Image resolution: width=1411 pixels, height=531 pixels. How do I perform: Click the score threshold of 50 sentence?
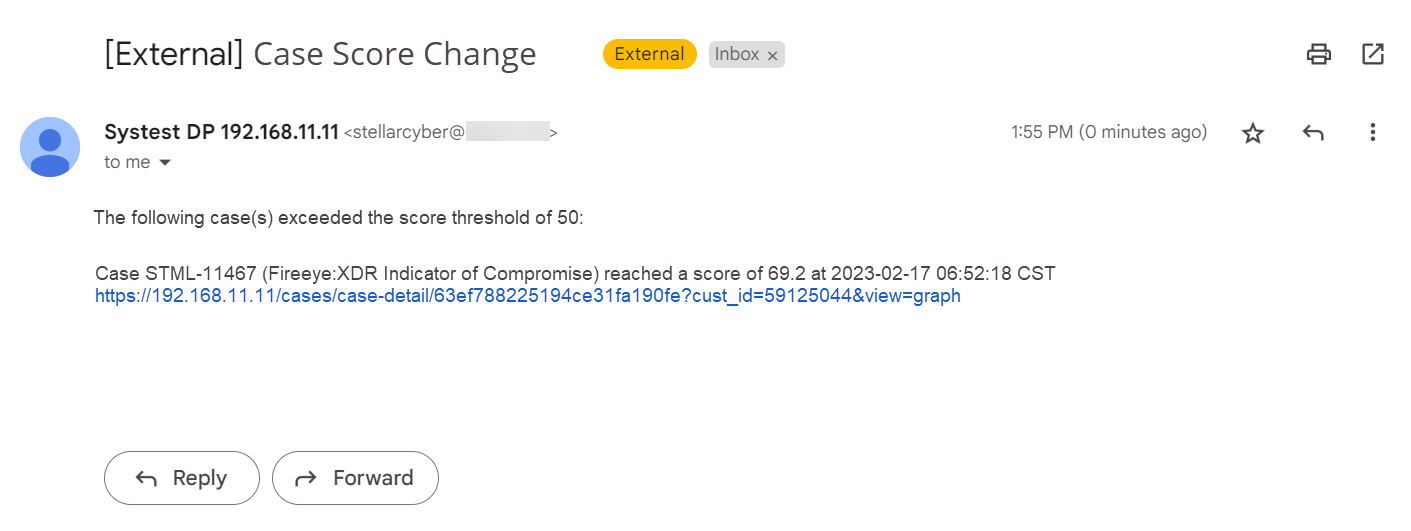click(338, 217)
